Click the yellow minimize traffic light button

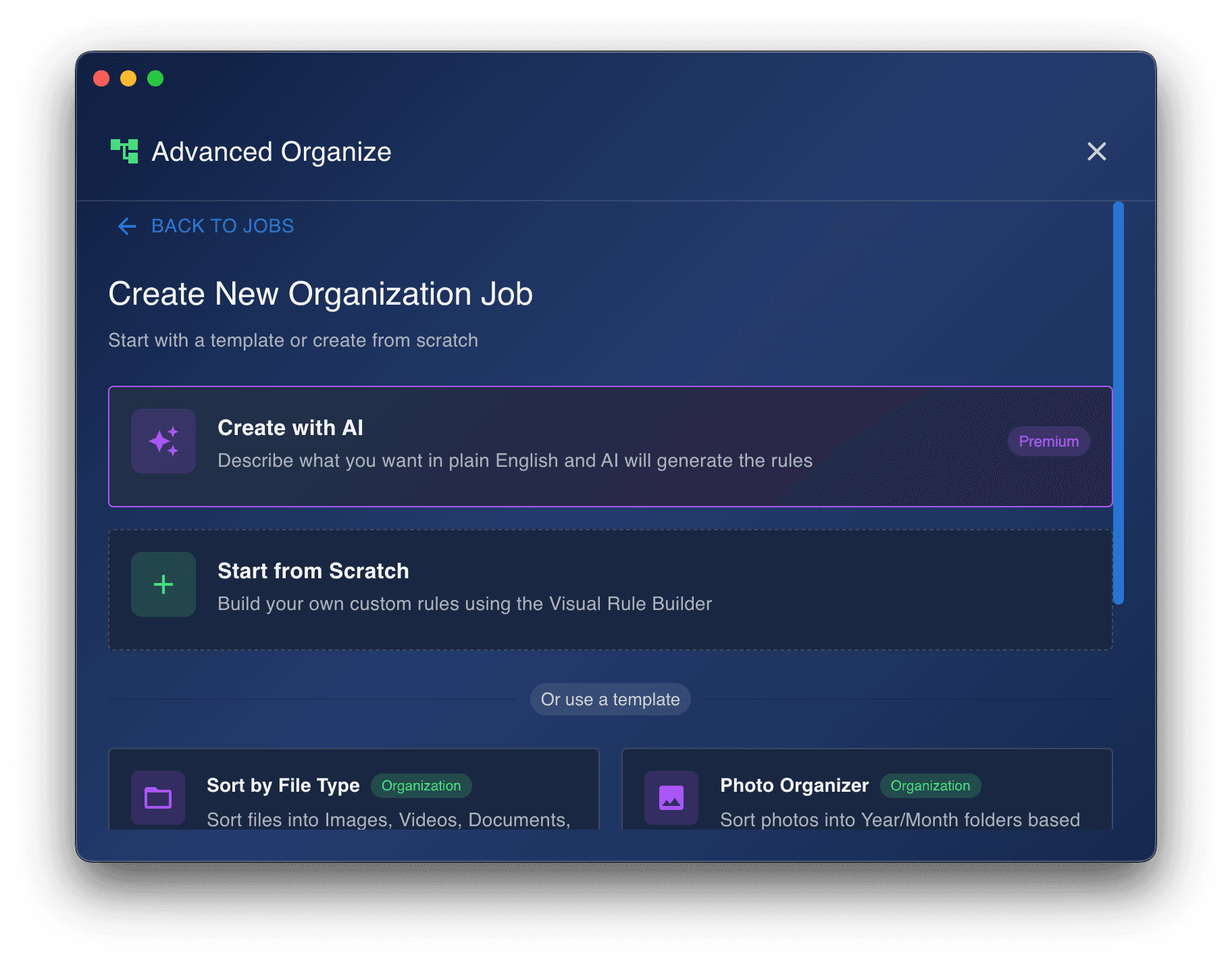coord(128,79)
